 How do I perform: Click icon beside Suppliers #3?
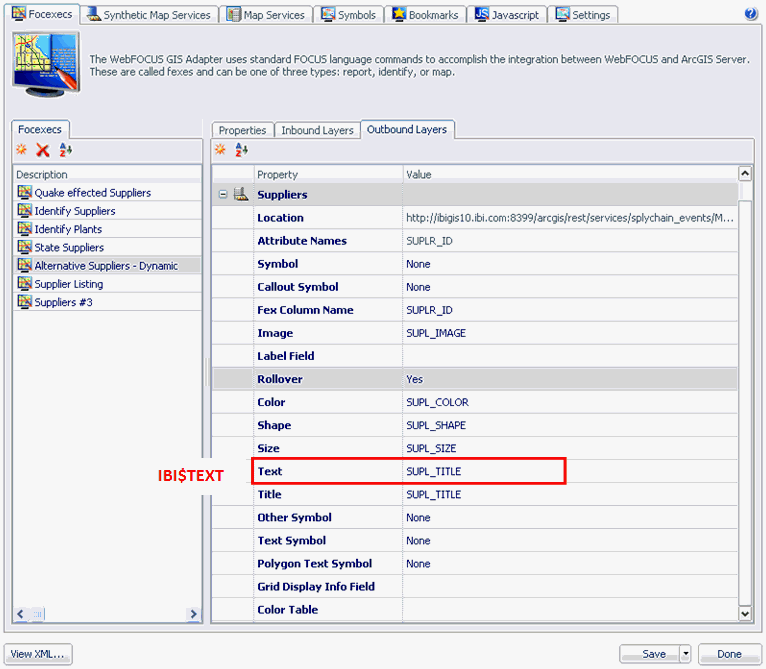[24, 302]
